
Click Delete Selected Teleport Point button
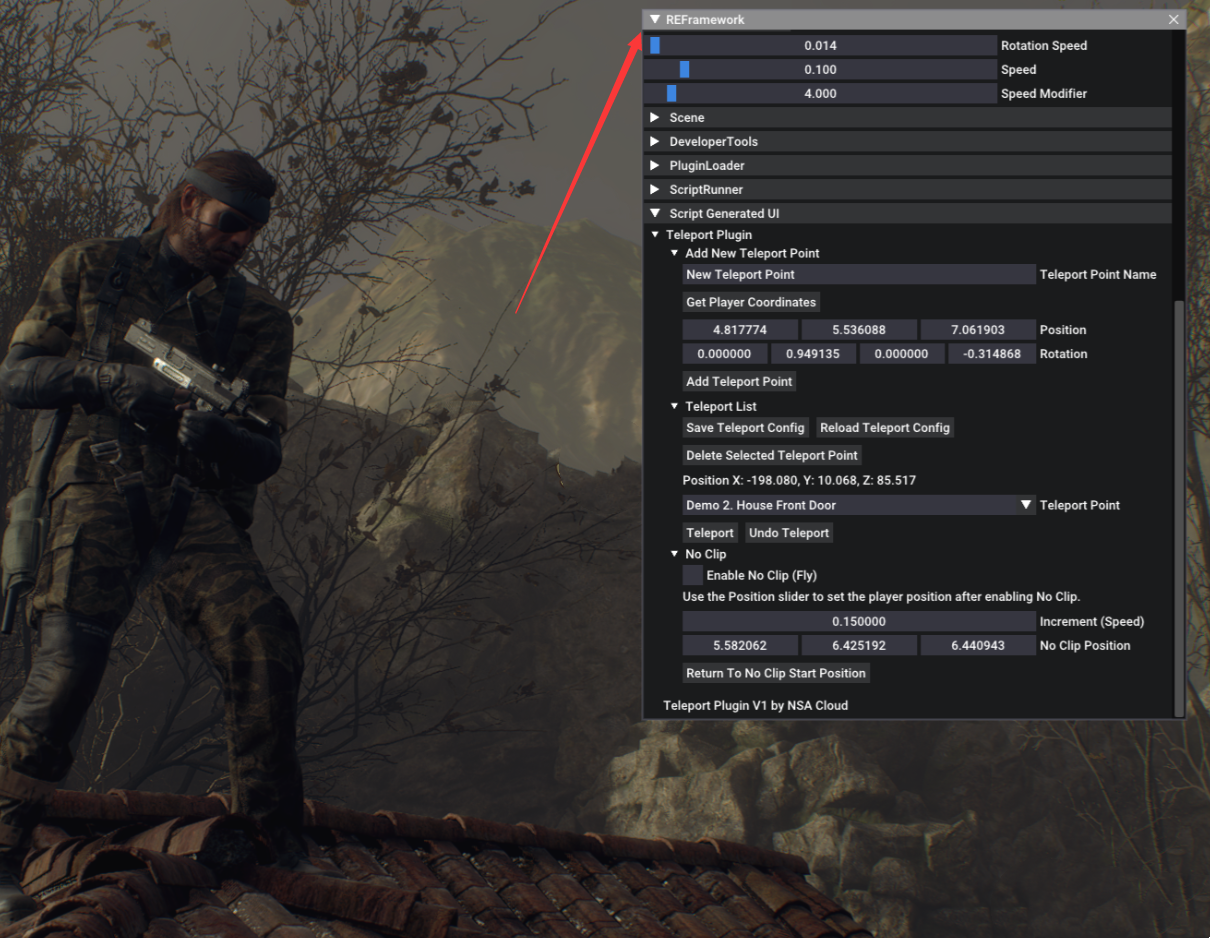(772, 455)
